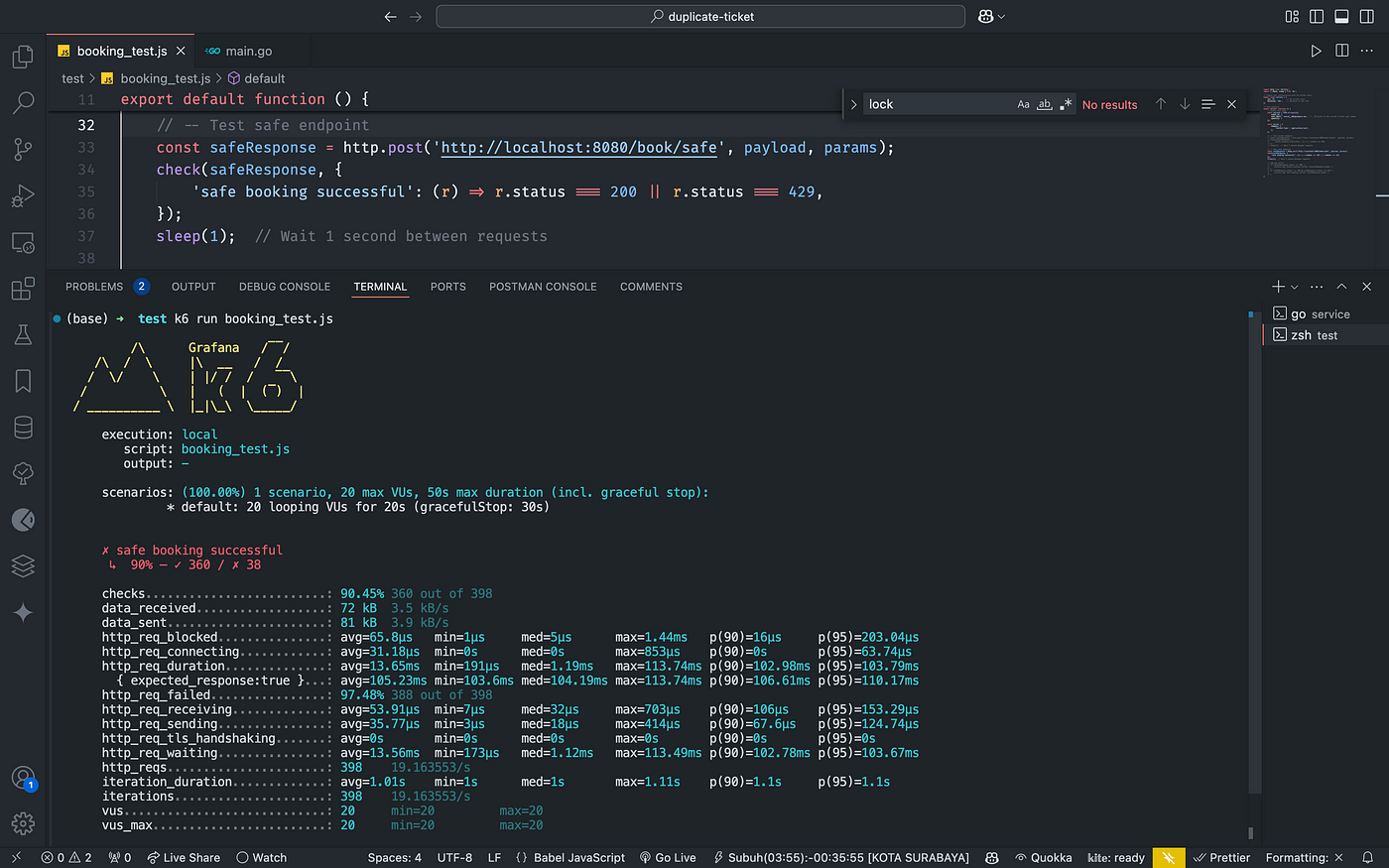This screenshot has width=1389, height=868.
Task: Split the editor to the right
Action: pyautogui.click(x=1341, y=51)
